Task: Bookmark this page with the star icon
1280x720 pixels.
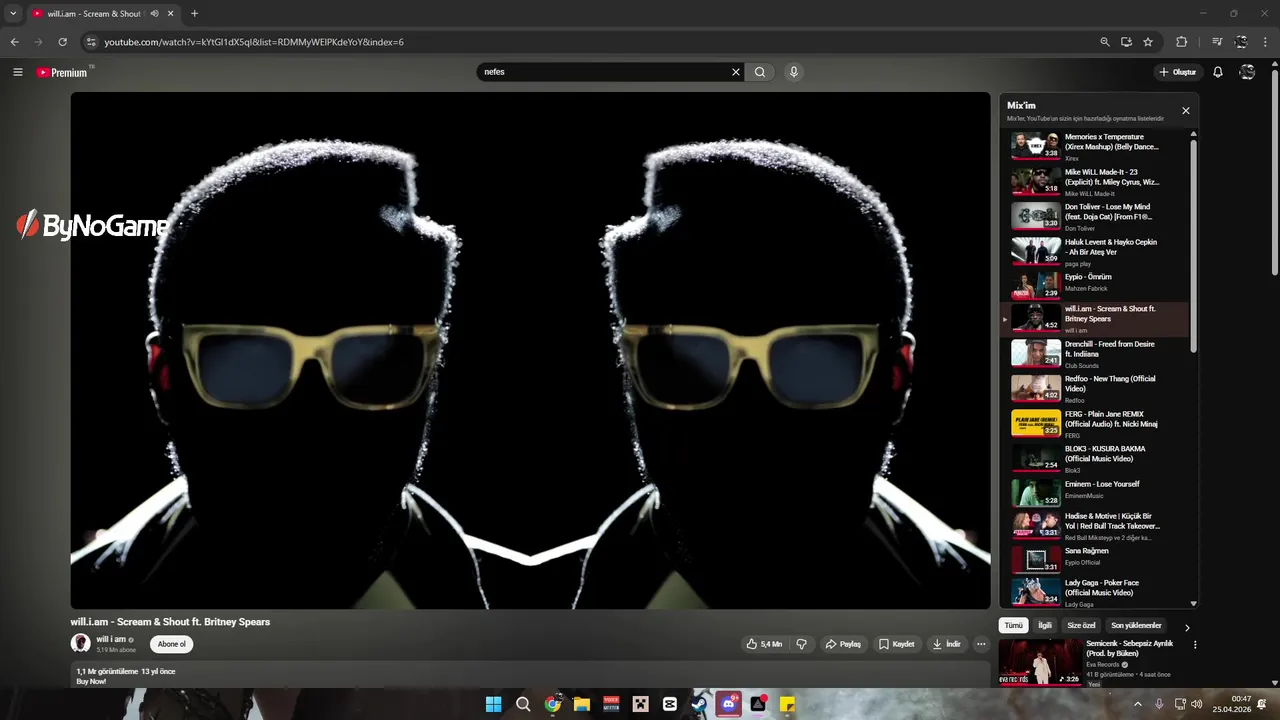Action: coord(1148,42)
